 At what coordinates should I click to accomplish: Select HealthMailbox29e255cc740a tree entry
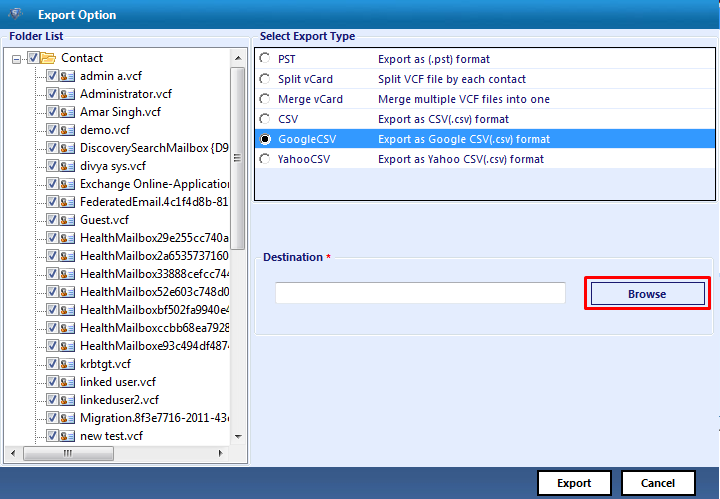pos(154,238)
